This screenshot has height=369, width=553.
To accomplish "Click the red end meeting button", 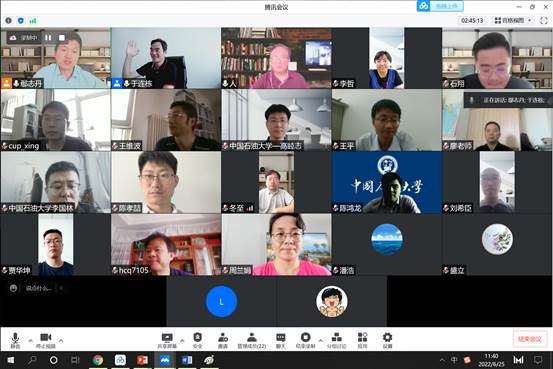I will point(530,339).
